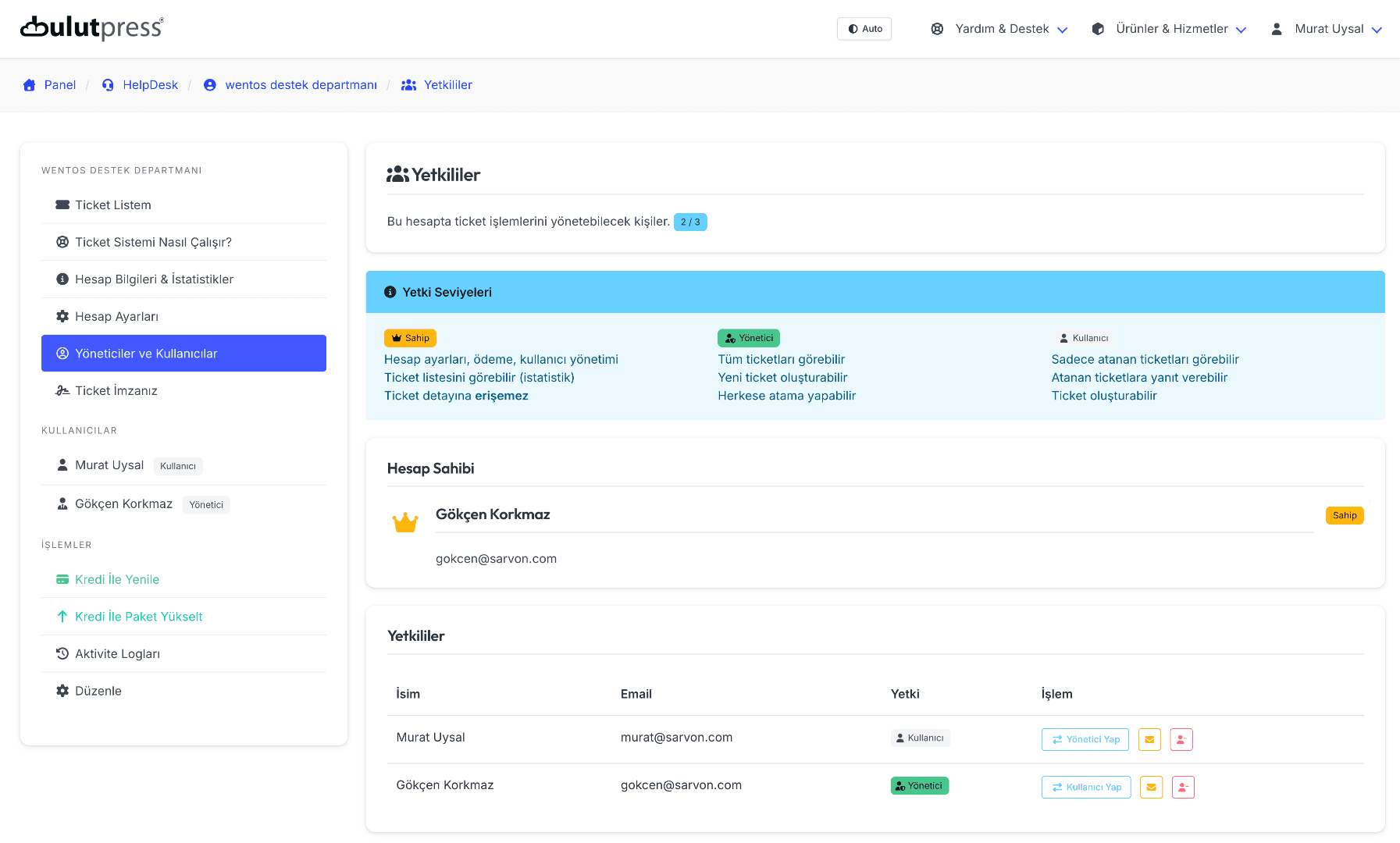
Task: Click the remove user icon for Murat Uysal
Action: (1181, 739)
